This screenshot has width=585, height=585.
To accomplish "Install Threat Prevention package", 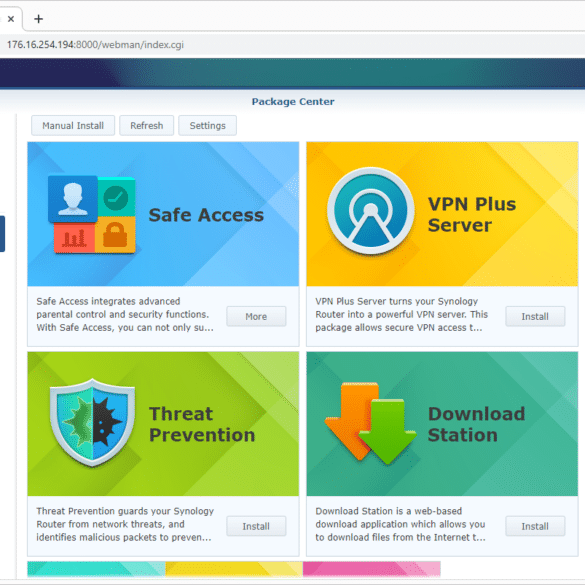I will (256, 526).
